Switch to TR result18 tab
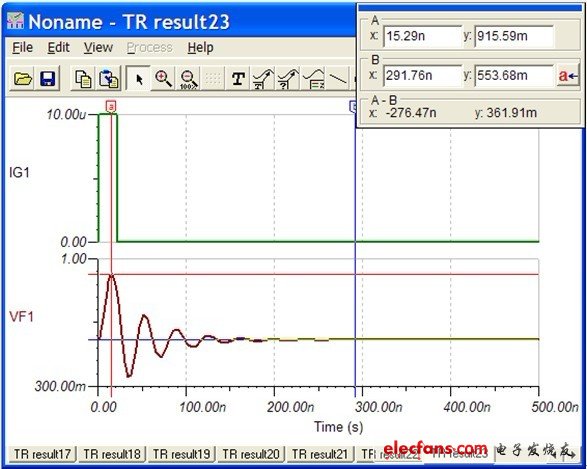Image resolution: width=587 pixels, height=469 pixels. coord(112,454)
